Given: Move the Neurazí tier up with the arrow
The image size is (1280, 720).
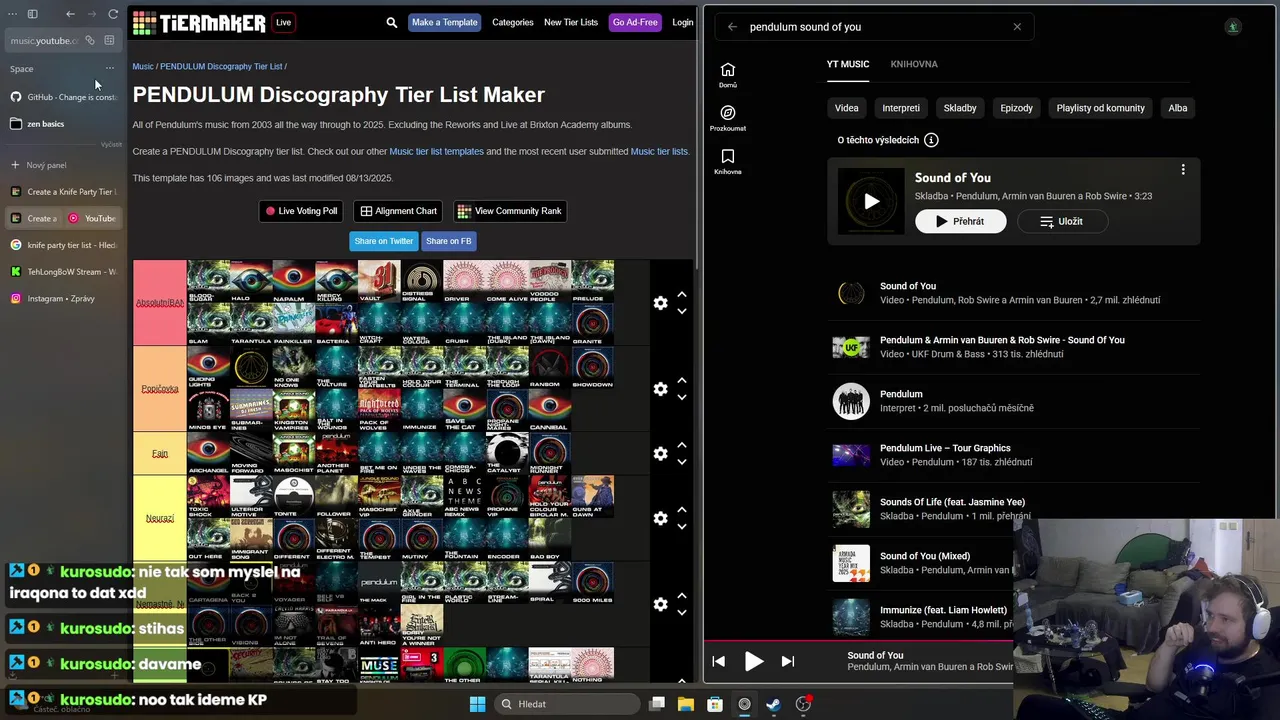Looking at the screenshot, I should pos(682,510).
